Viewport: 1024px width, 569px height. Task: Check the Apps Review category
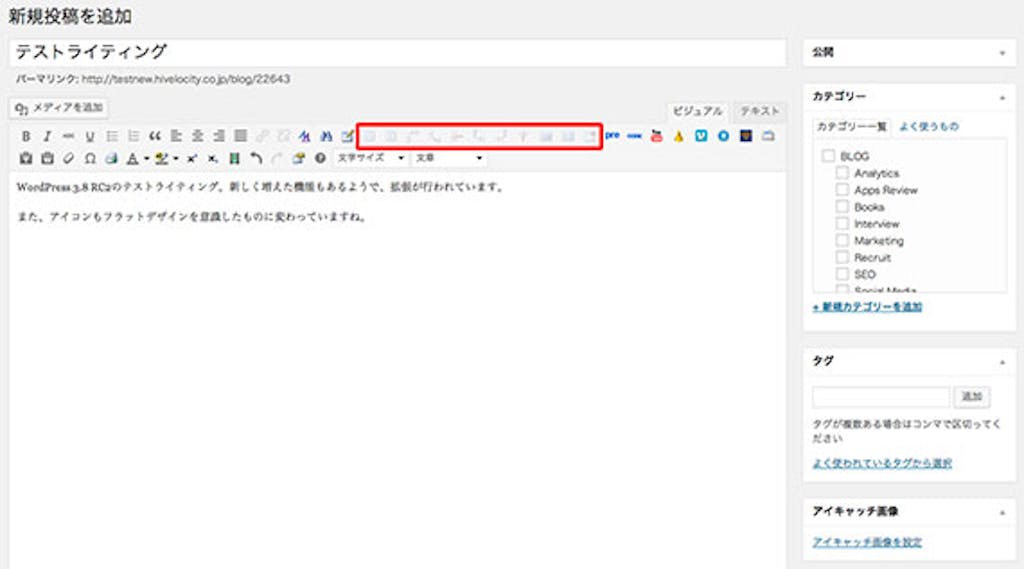[x=842, y=189]
